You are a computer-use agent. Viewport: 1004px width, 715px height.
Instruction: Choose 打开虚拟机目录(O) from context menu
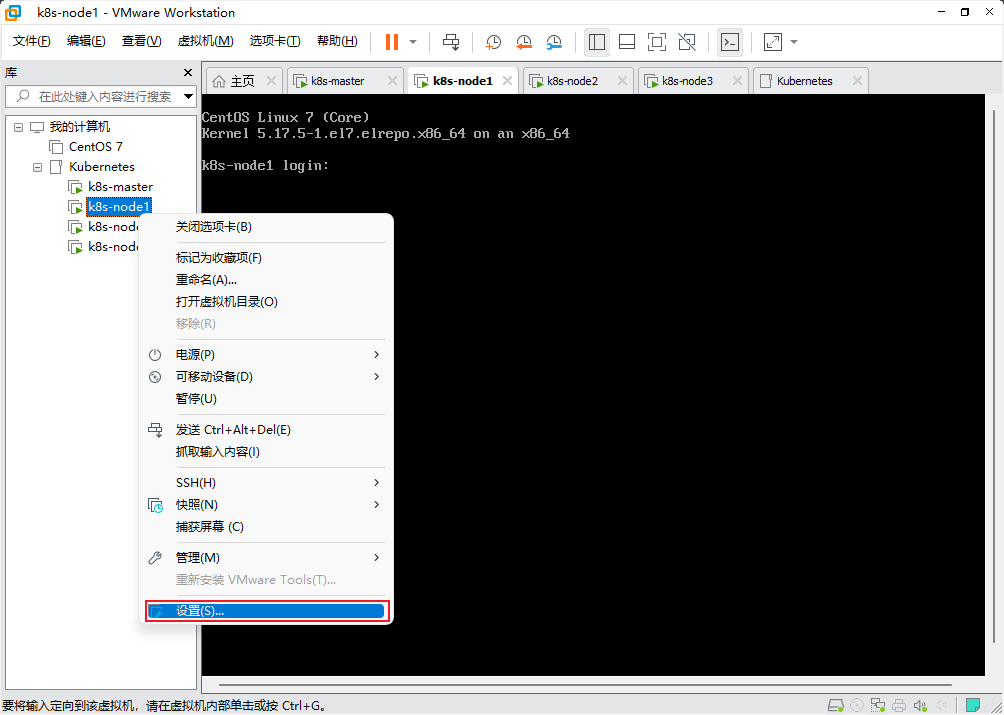[x=266, y=301]
